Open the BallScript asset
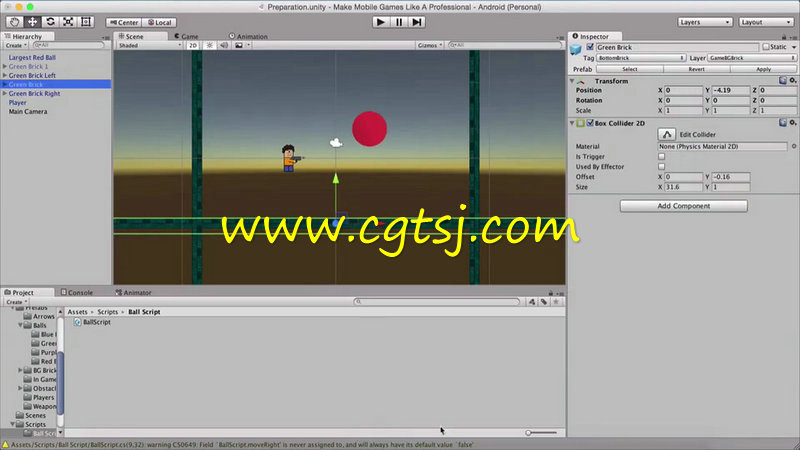This screenshot has width=800, height=450. tap(93, 322)
